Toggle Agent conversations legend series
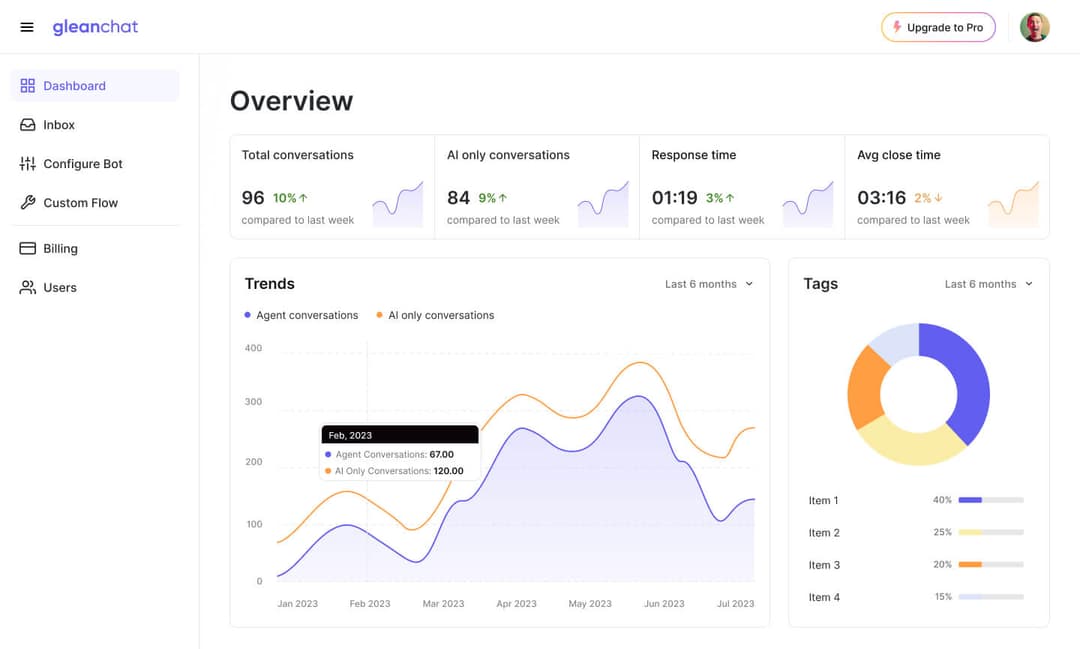Screen dimensions: 1080x649 (x=301, y=315)
